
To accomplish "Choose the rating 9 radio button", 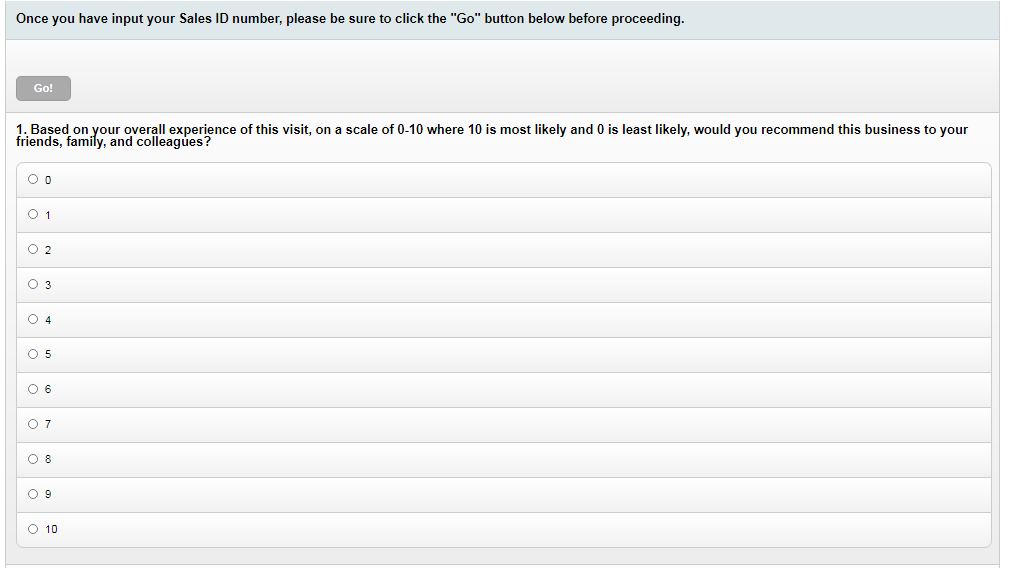I will click(x=33, y=494).
